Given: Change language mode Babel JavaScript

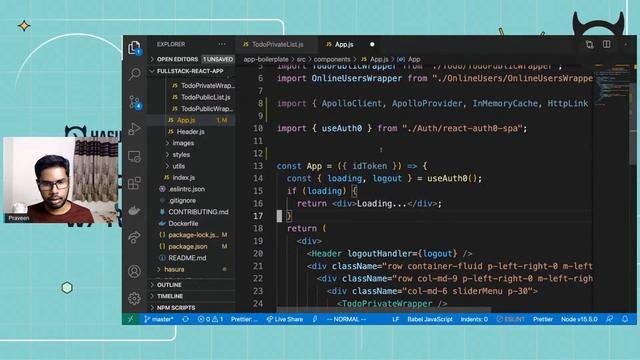Looking at the screenshot, I should click(x=430, y=319).
